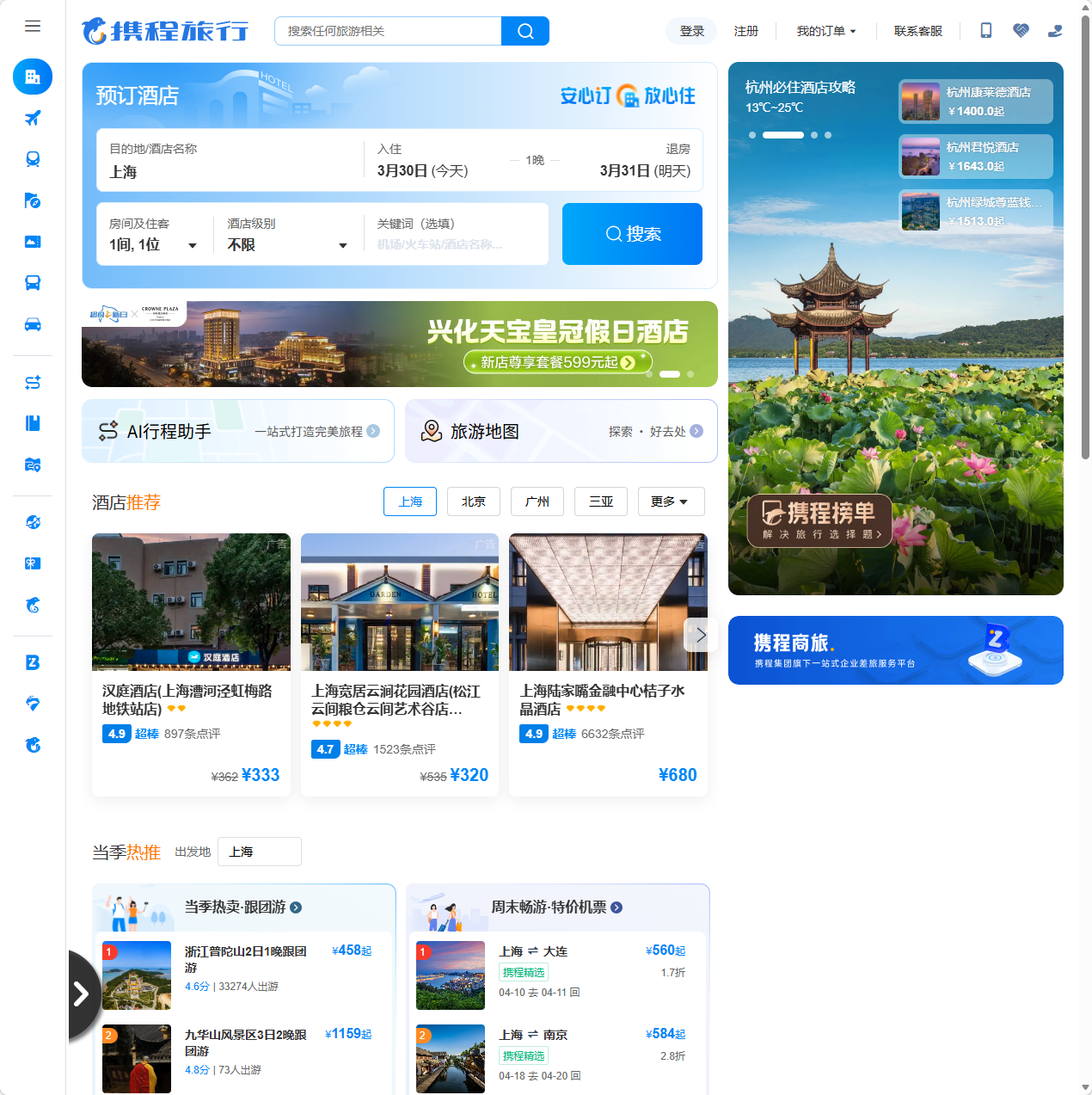
Task: Switch to 三亚 hotel recommendations
Action: (600, 501)
